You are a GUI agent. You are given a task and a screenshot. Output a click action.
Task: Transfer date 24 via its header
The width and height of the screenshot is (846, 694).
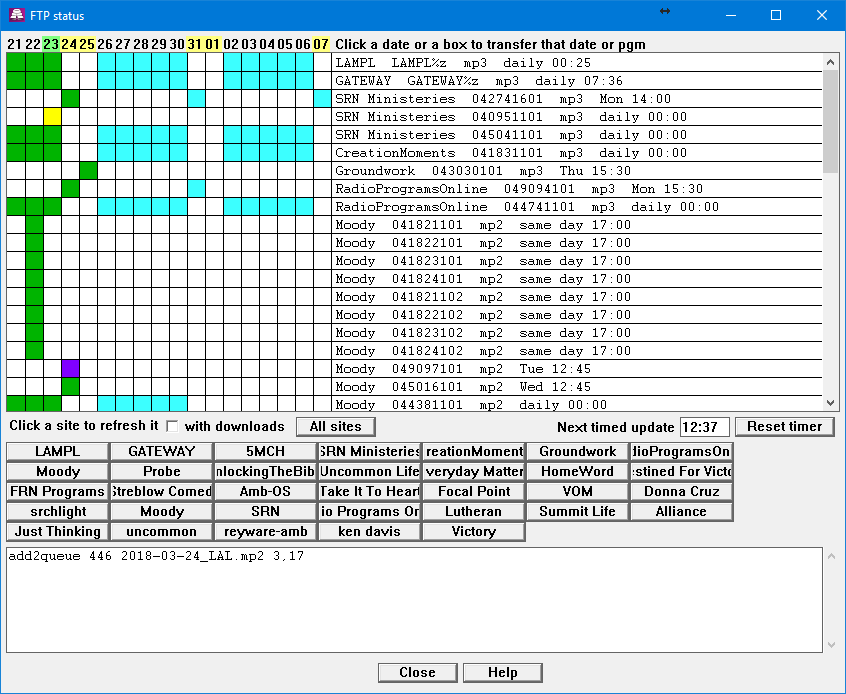(x=69, y=44)
